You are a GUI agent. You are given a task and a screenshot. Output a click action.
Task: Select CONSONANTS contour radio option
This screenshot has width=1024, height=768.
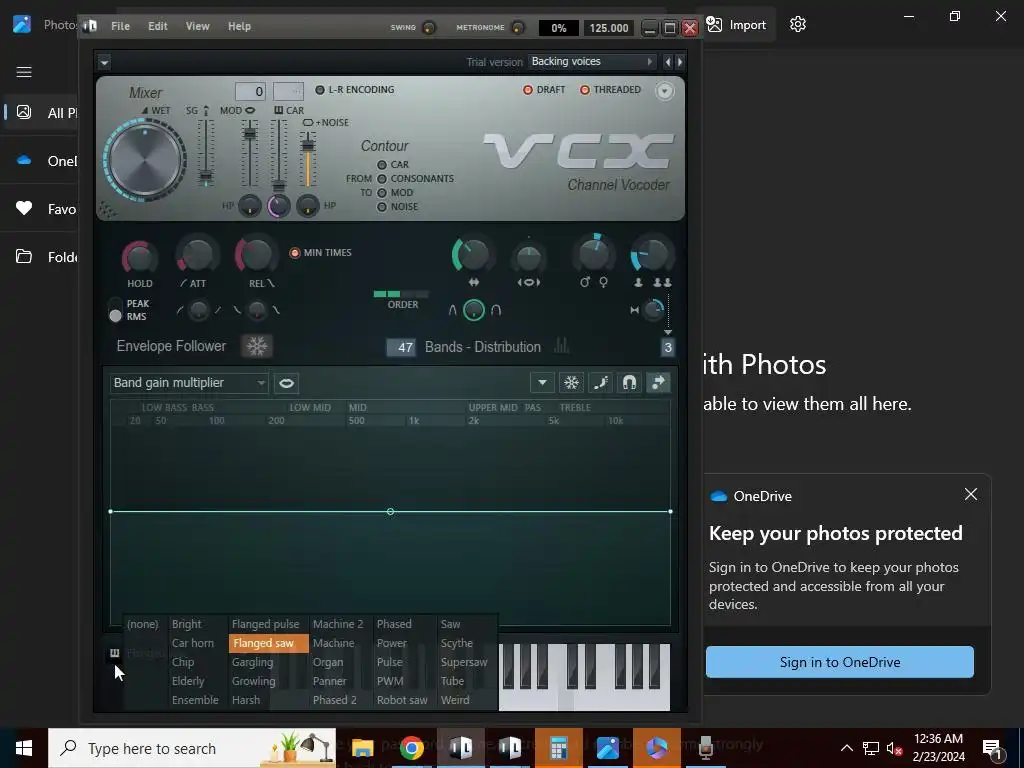coord(382,178)
